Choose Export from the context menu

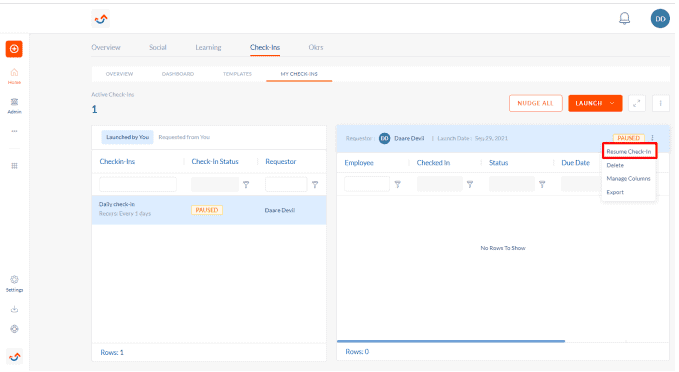615,192
